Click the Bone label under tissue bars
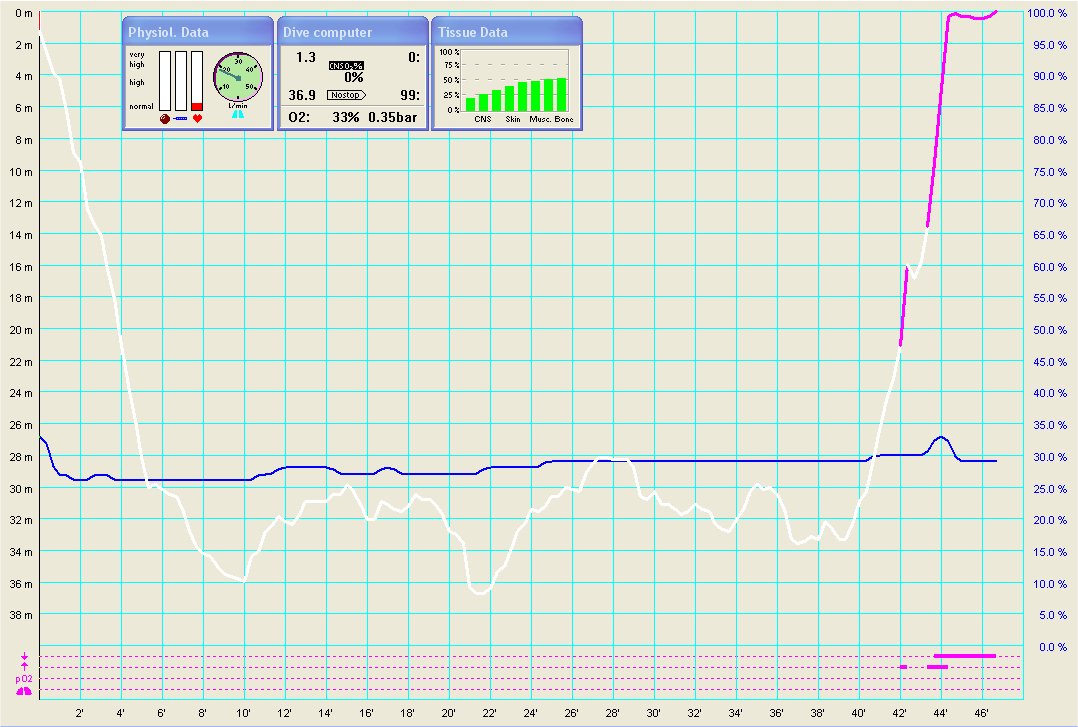 coord(564,119)
